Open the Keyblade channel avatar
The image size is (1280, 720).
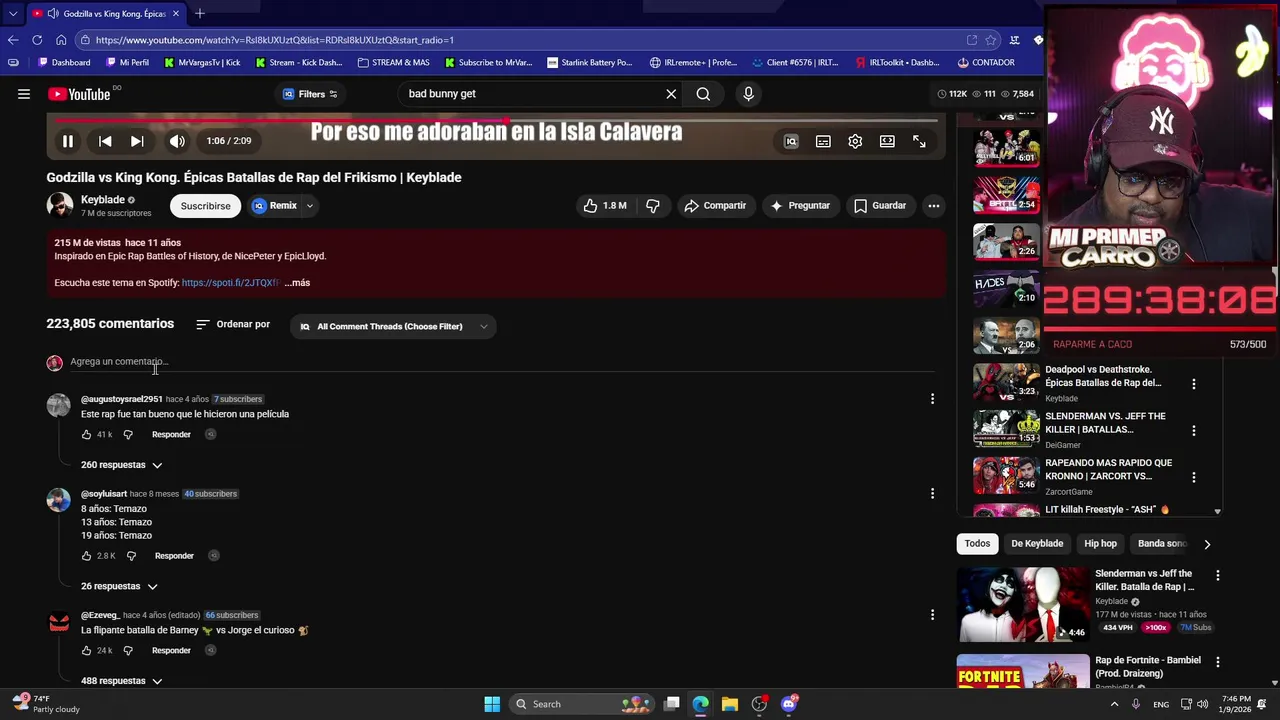point(60,205)
